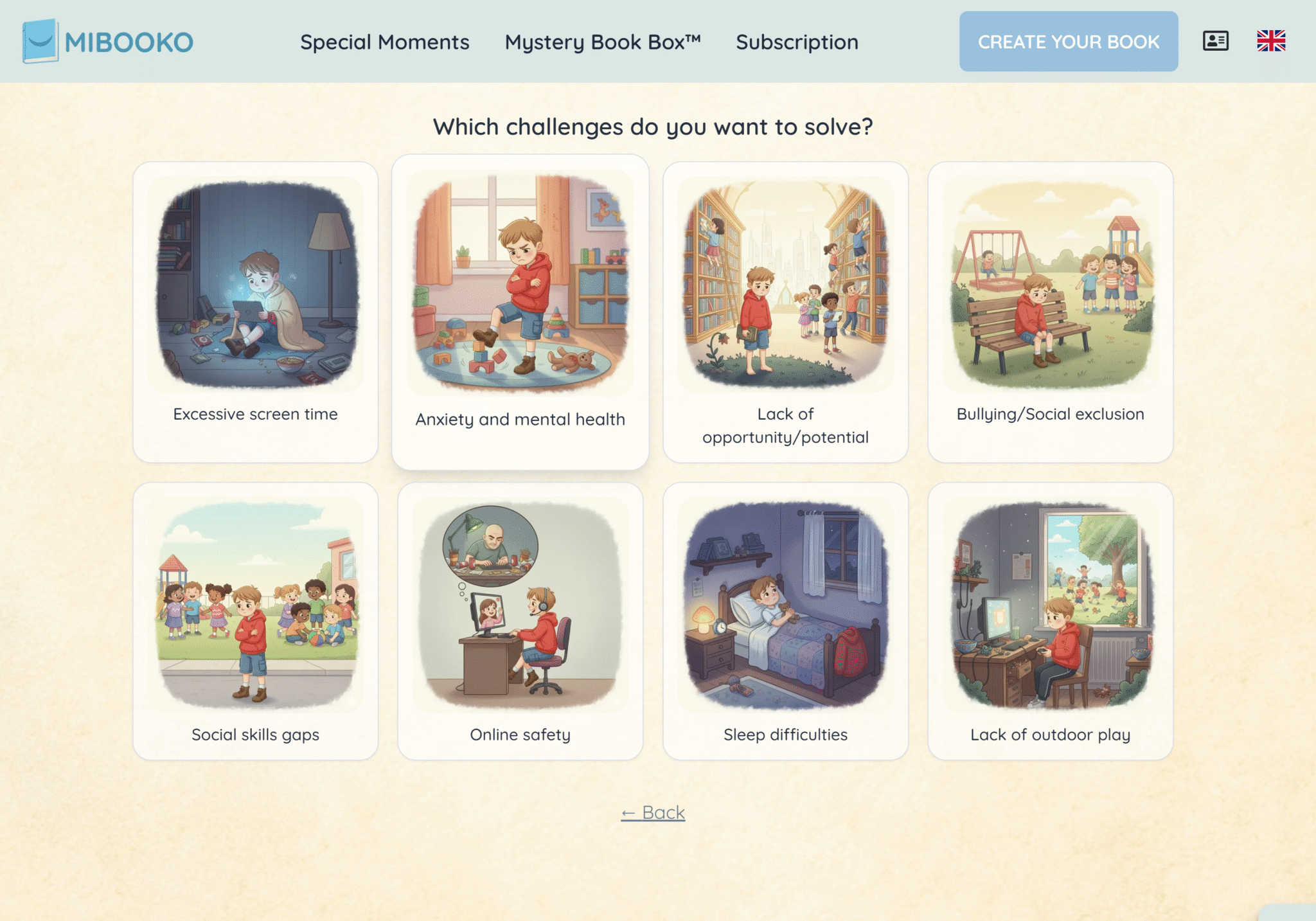Change language via UK flag icon
1316x921 pixels.
pos(1271,41)
